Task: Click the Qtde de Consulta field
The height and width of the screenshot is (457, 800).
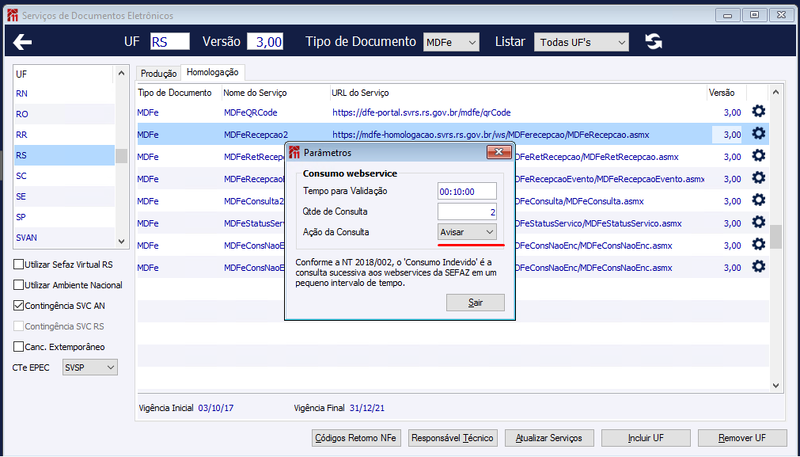Action: click(467, 212)
